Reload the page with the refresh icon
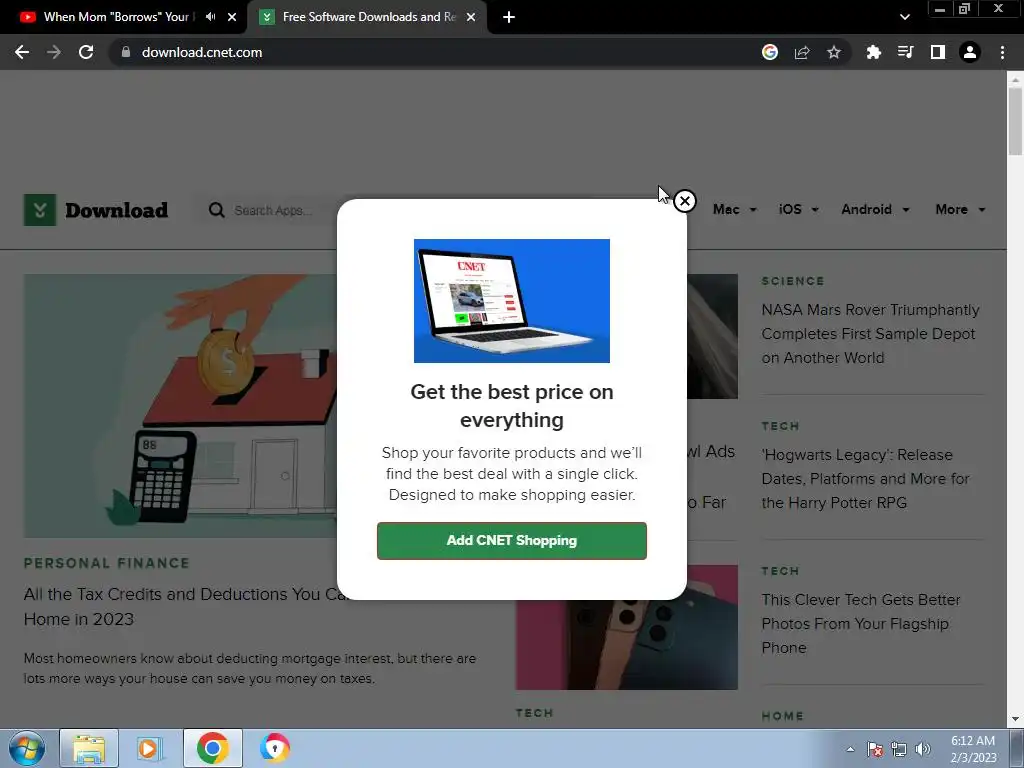 click(x=86, y=52)
